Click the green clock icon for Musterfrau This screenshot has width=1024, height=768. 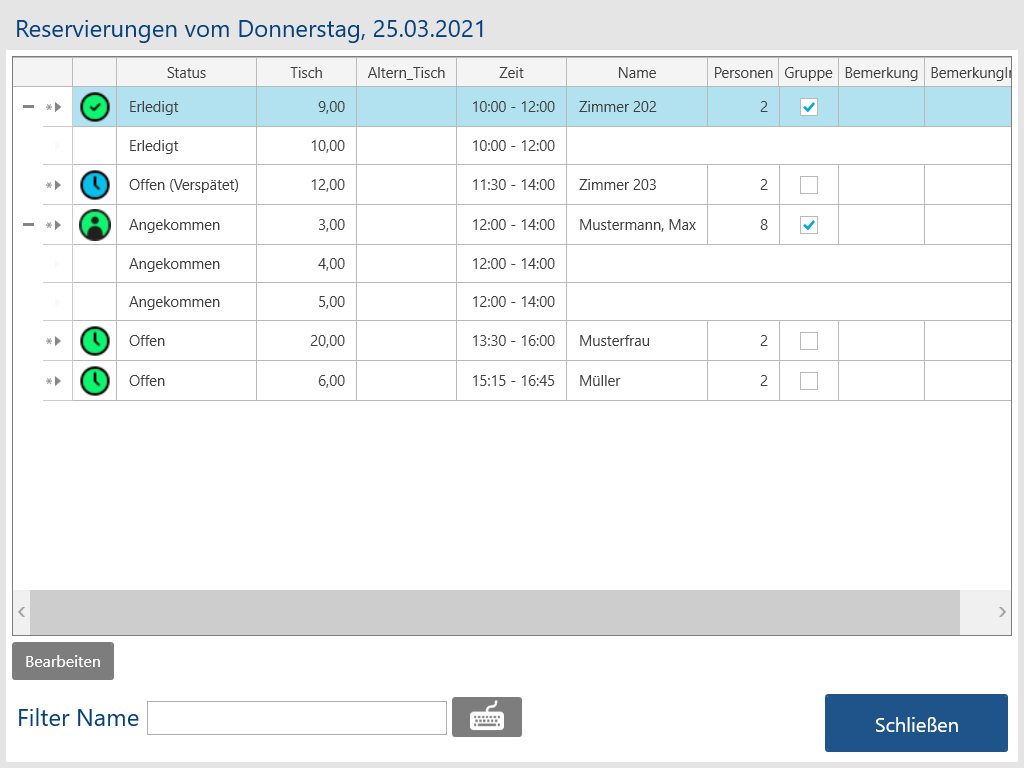point(95,341)
